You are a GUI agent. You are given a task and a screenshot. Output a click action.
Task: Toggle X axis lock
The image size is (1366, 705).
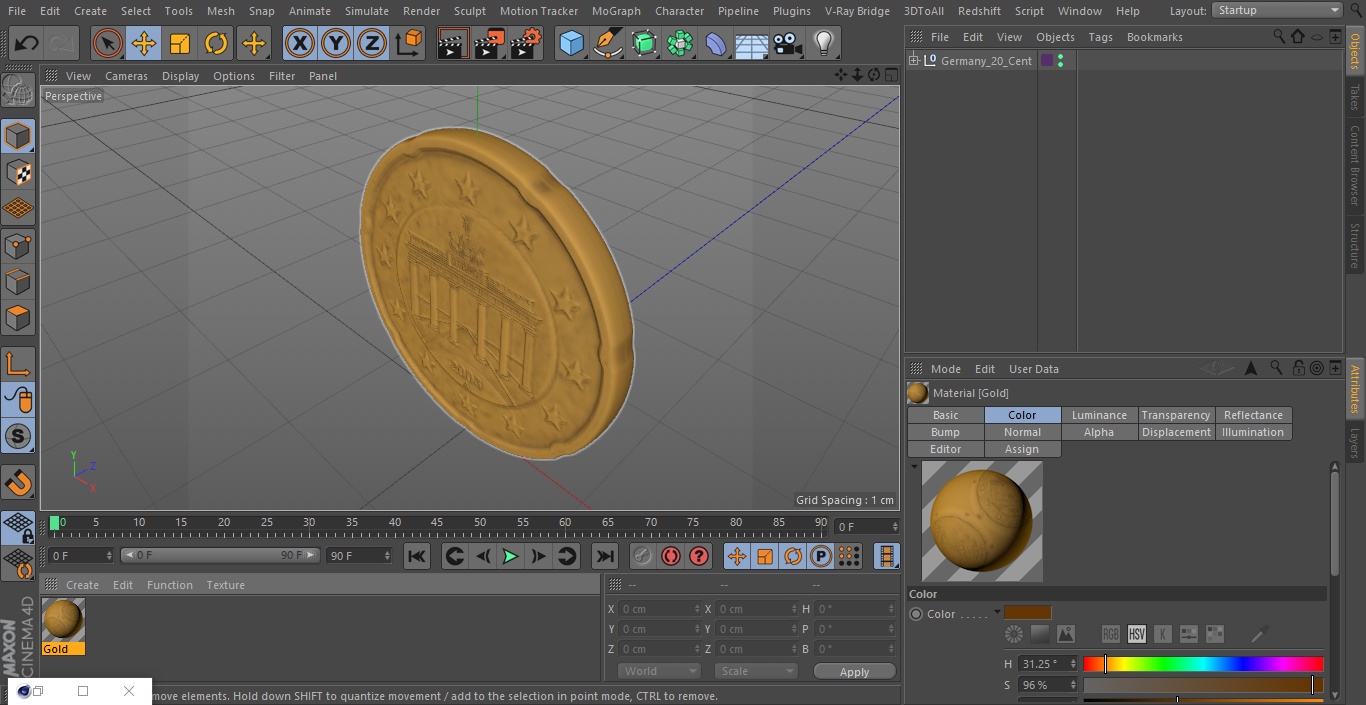299,43
